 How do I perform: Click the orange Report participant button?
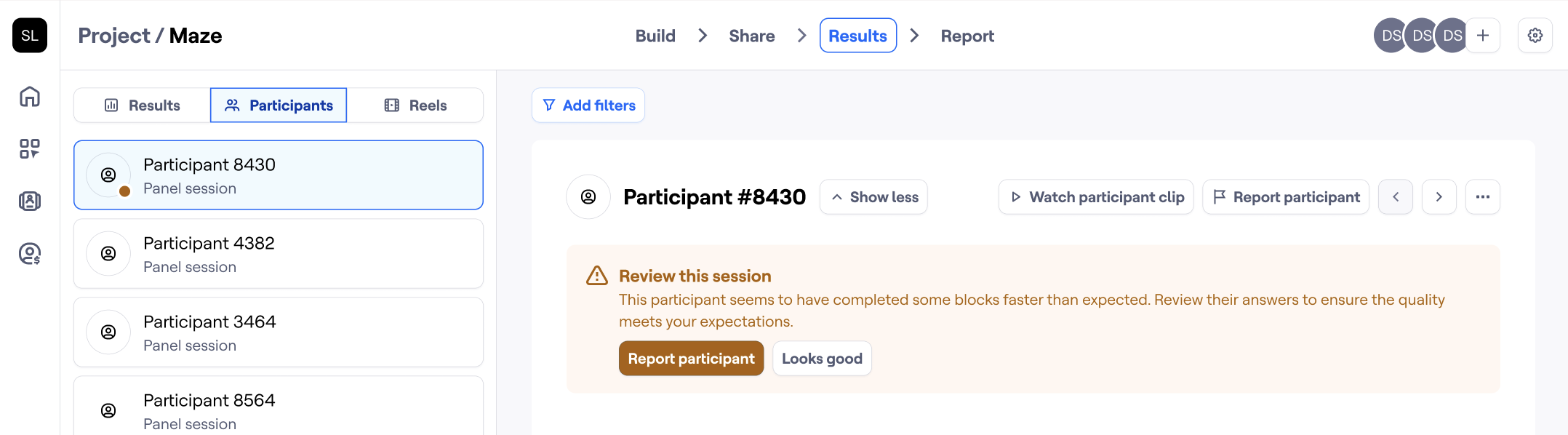[691, 359]
